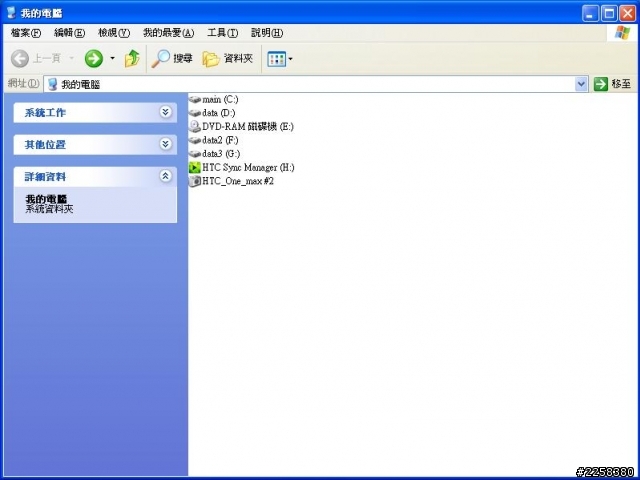Expand the address bar dropdown
The height and width of the screenshot is (480, 640).
581,84
